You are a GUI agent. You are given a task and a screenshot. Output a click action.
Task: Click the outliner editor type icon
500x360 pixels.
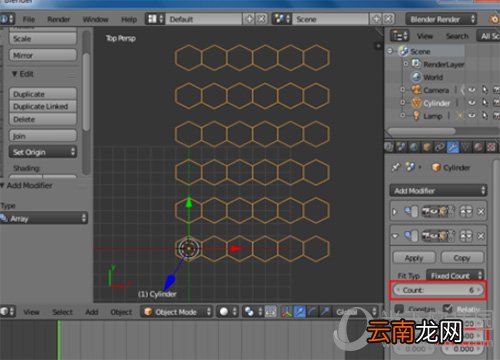pyautogui.click(x=399, y=36)
